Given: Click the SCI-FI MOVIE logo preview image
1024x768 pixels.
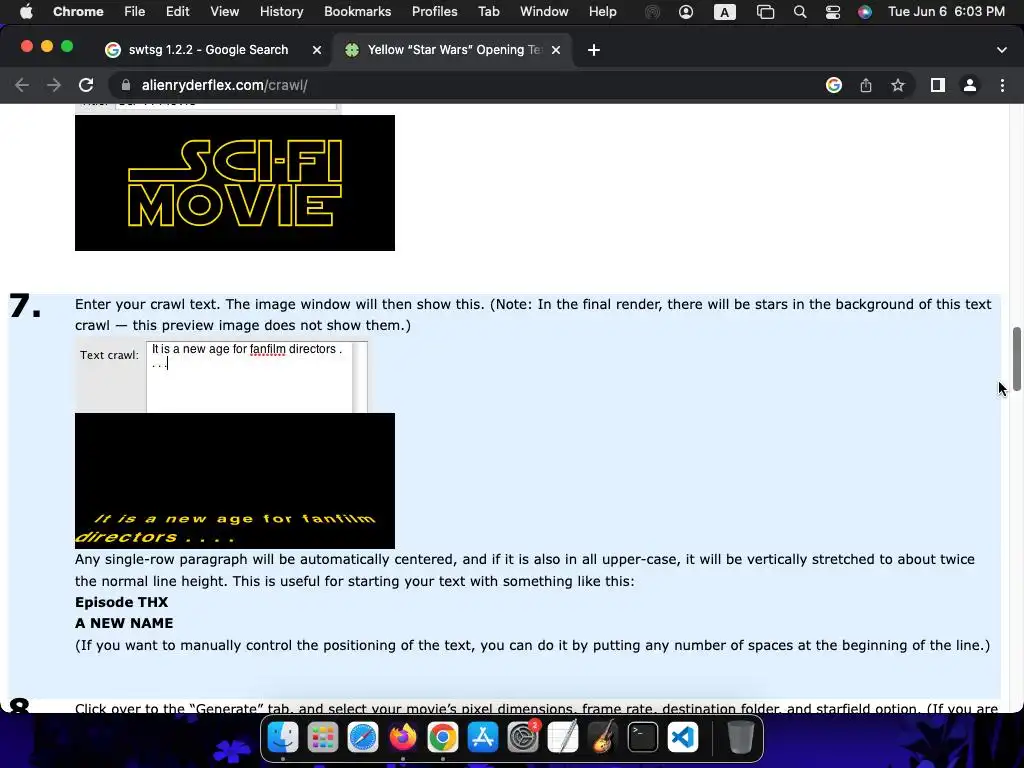Looking at the screenshot, I should (x=235, y=183).
